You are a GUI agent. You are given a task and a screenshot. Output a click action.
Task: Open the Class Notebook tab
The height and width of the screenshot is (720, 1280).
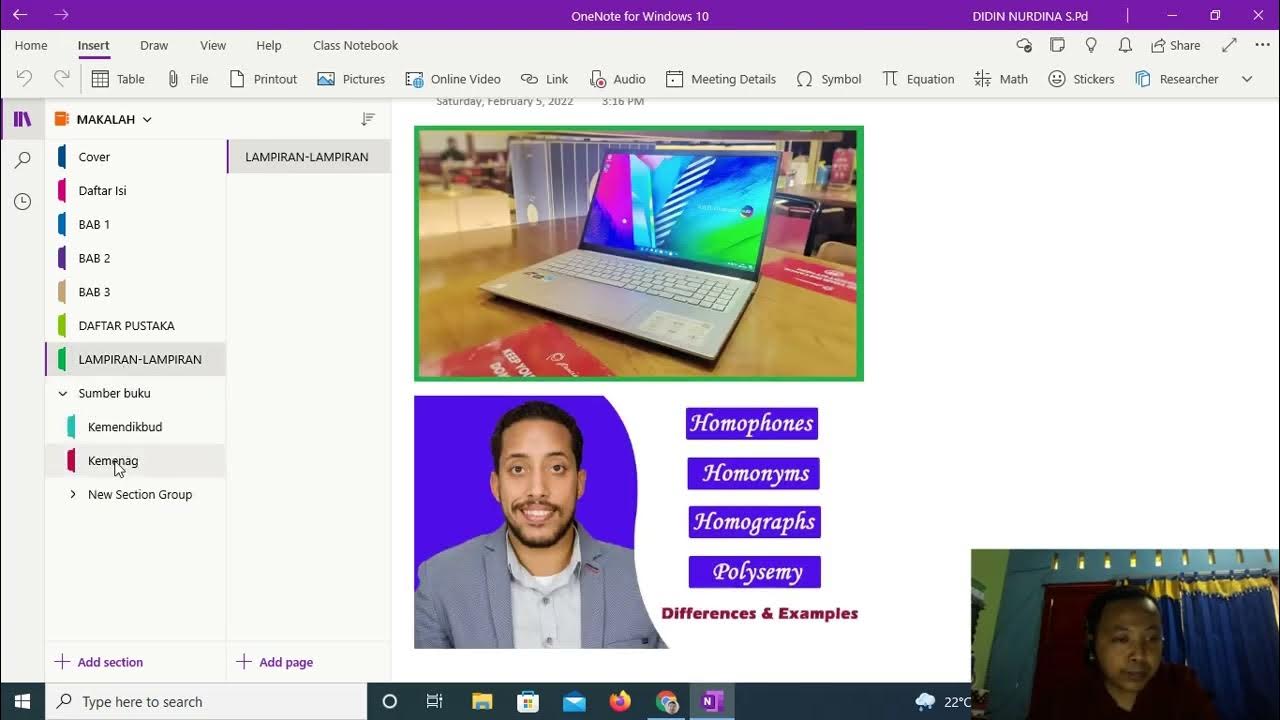(355, 45)
